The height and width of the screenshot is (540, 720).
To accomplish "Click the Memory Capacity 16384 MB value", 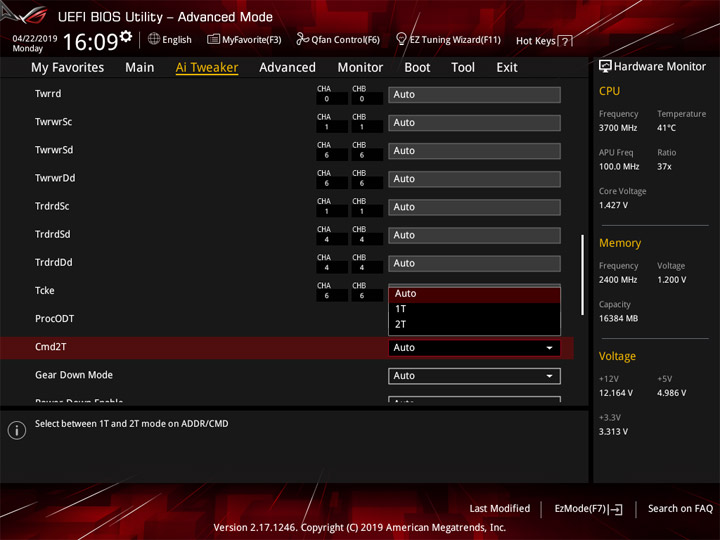I will (618, 319).
